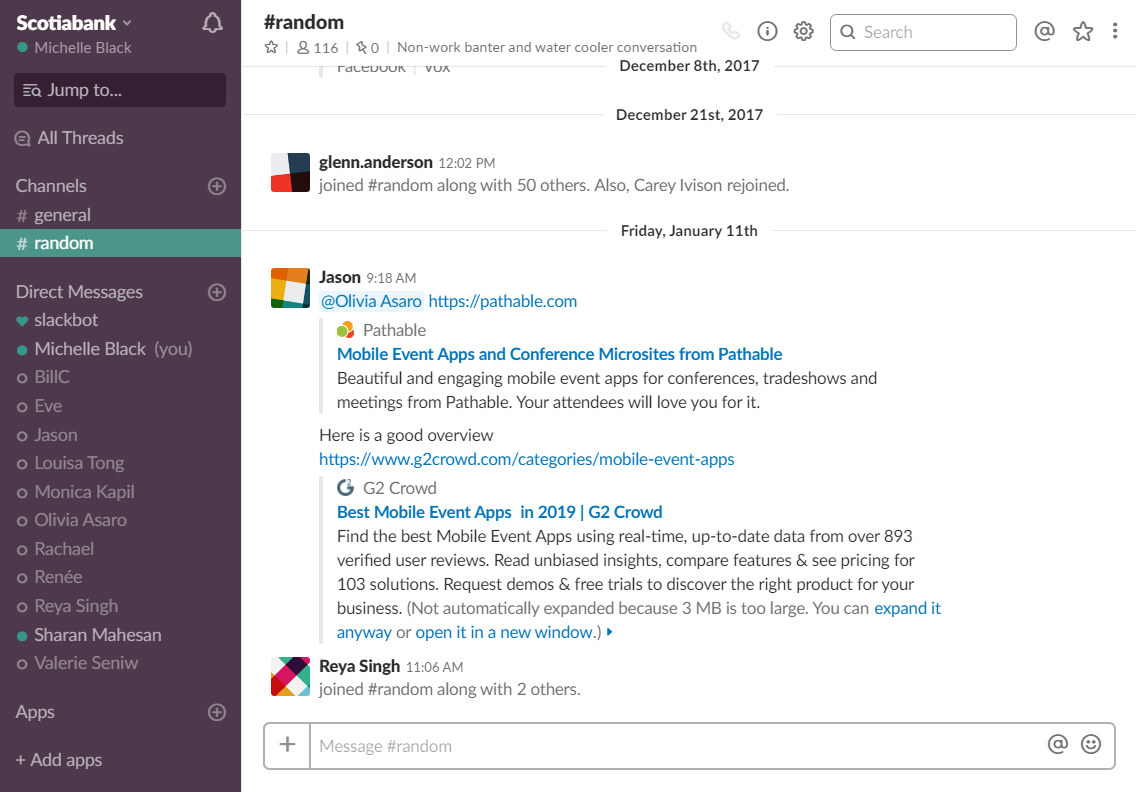This screenshot has width=1136, height=792.
Task: Click the Add apps link
Action: click(59, 760)
